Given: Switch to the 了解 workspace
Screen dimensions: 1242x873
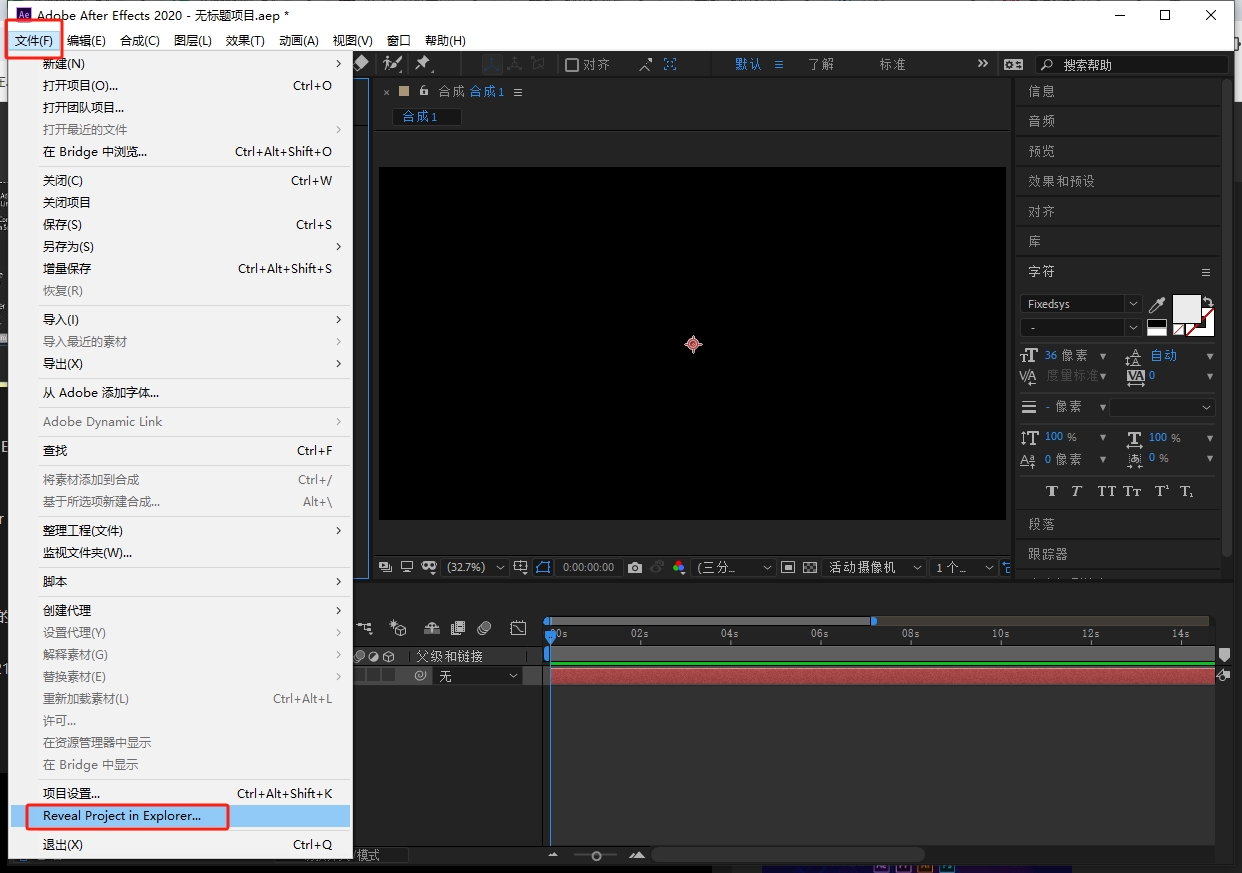Looking at the screenshot, I should point(820,64).
